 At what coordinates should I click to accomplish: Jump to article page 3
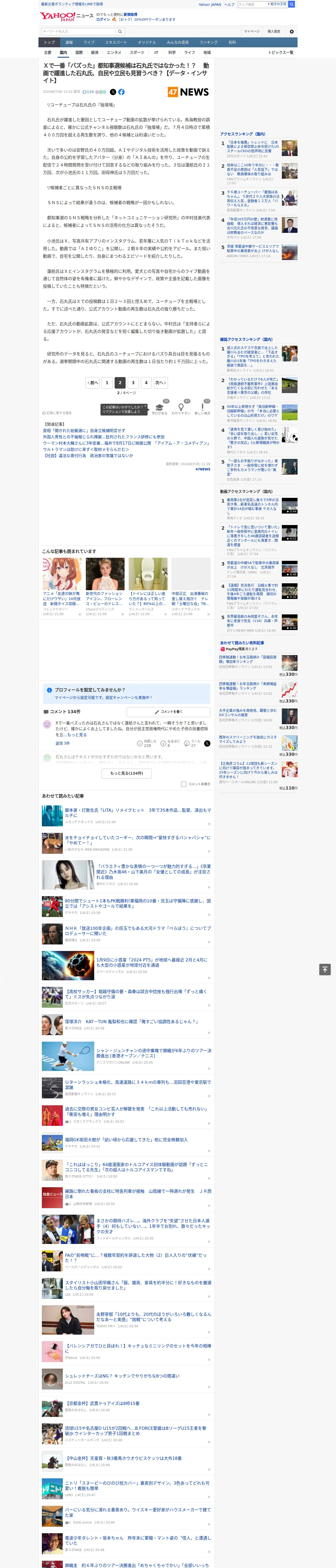click(x=133, y=383)
